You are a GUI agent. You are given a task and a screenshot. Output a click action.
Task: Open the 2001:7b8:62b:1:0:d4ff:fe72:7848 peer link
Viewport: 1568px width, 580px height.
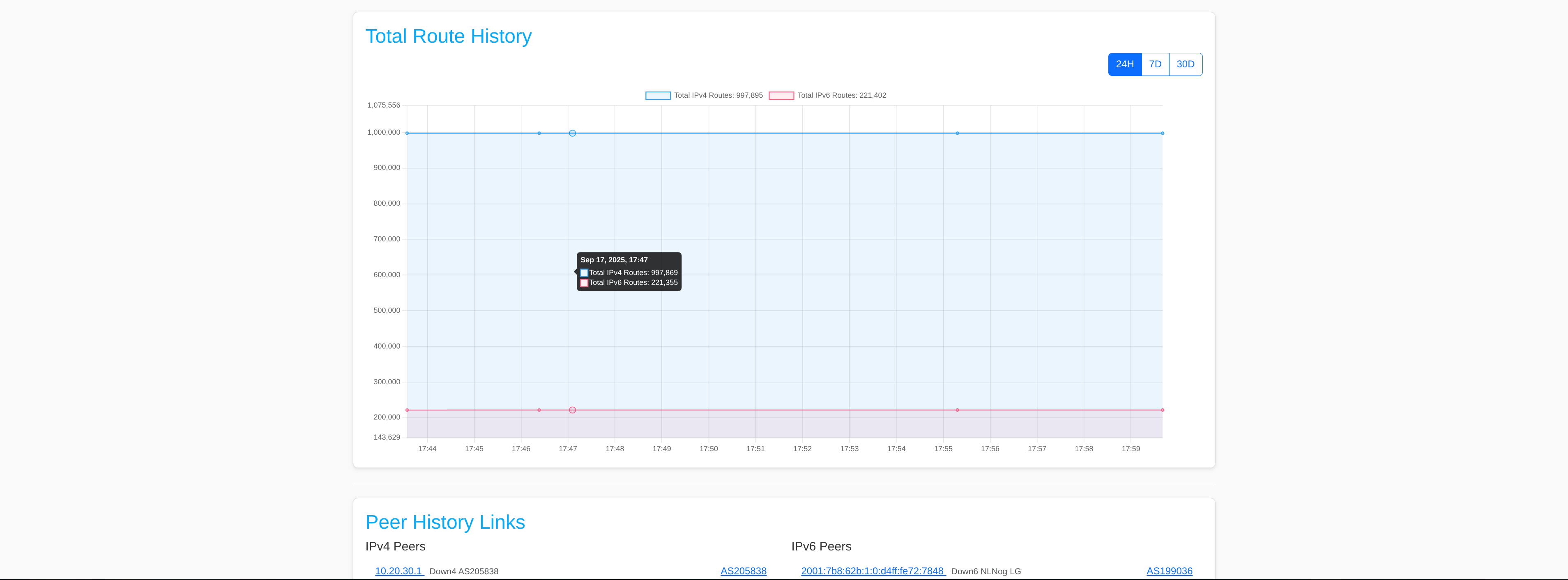click(x=872, y=571)
